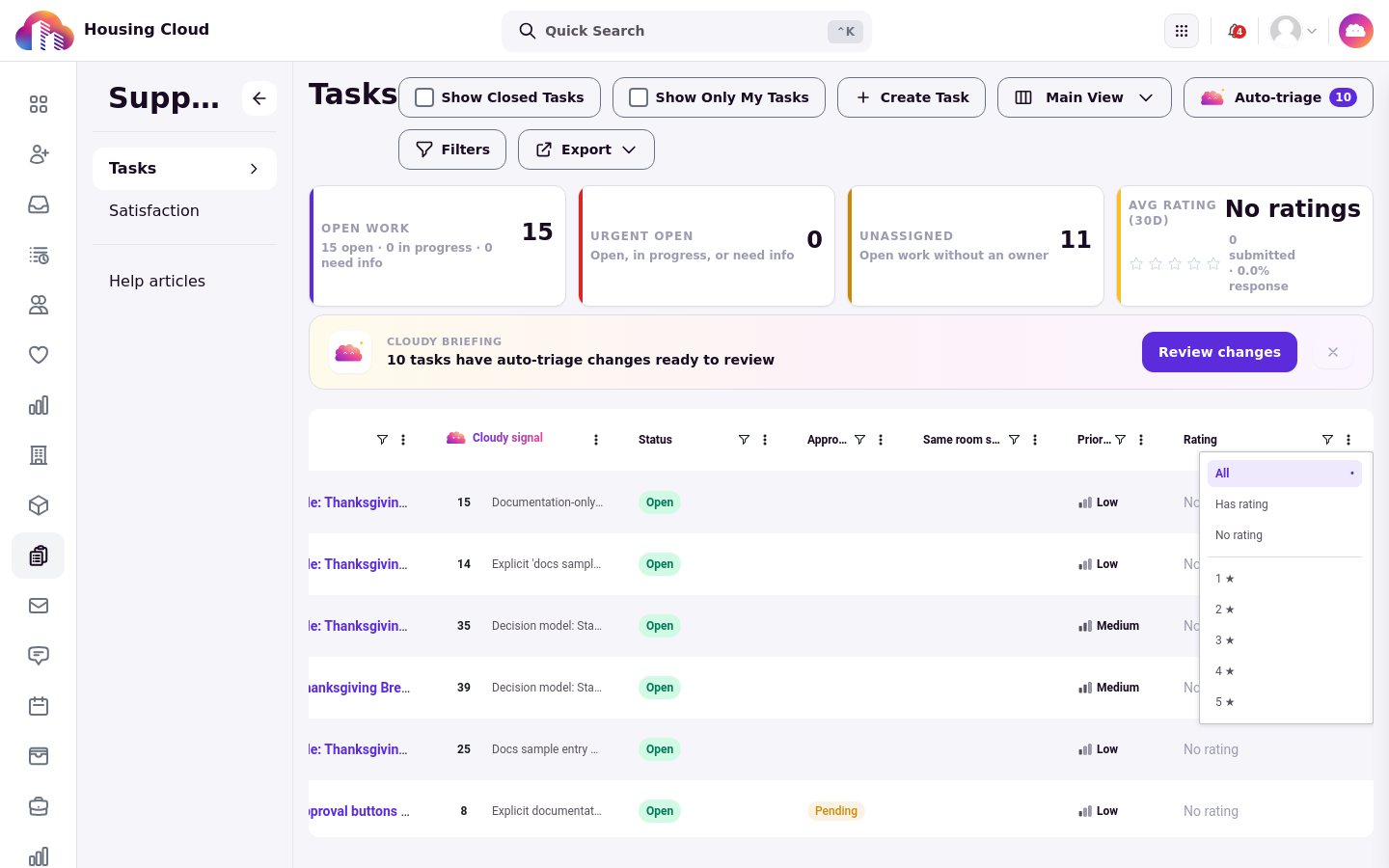Open the archive box icon in sidebar
This screenshot has height=868, width=1389.
click(39, 756)
